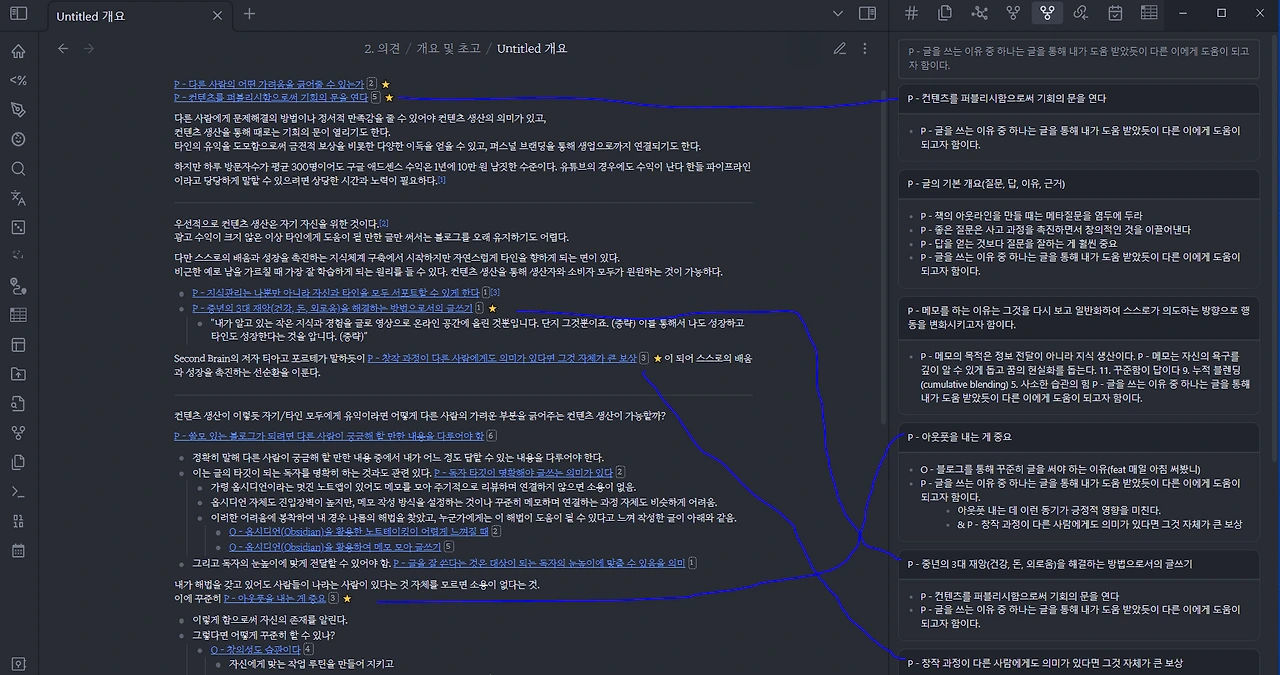Click footnote [2] after '자기 자신을 위한 것이다'
The height and width of the screenshot is (675, 1280).
(384, 223)
